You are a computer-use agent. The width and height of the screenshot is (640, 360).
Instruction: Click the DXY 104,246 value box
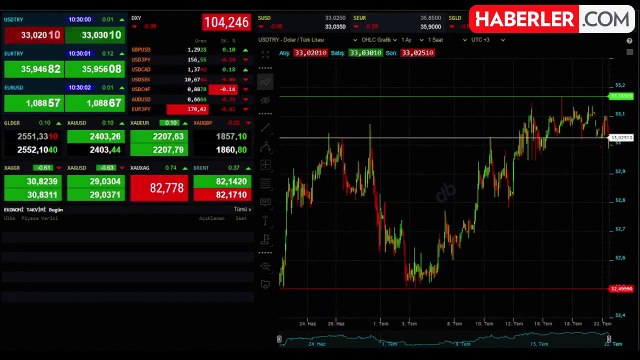point(226,22)
